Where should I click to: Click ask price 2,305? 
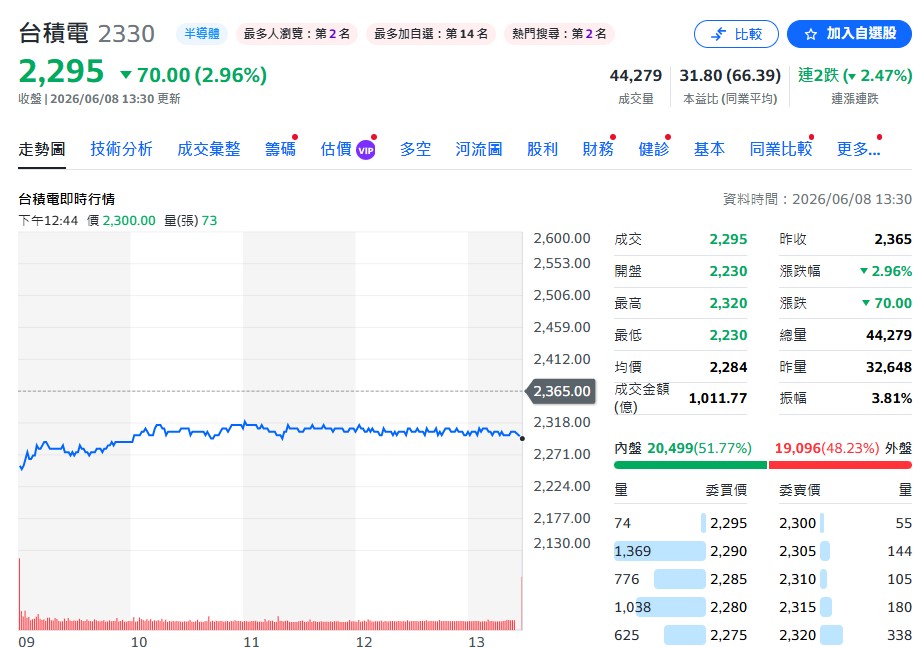[x=797, y=551]
